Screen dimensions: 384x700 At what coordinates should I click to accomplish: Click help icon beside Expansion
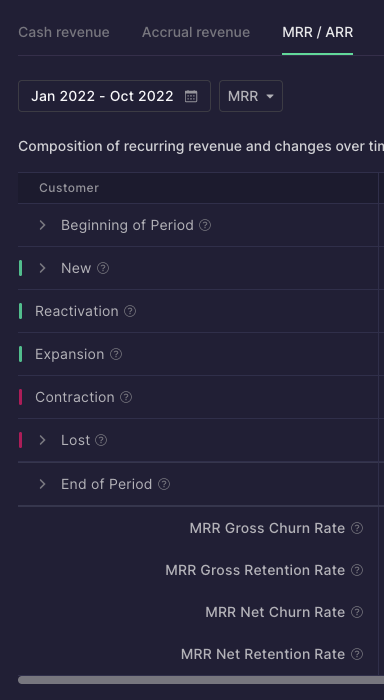click(x=116, y=354)
